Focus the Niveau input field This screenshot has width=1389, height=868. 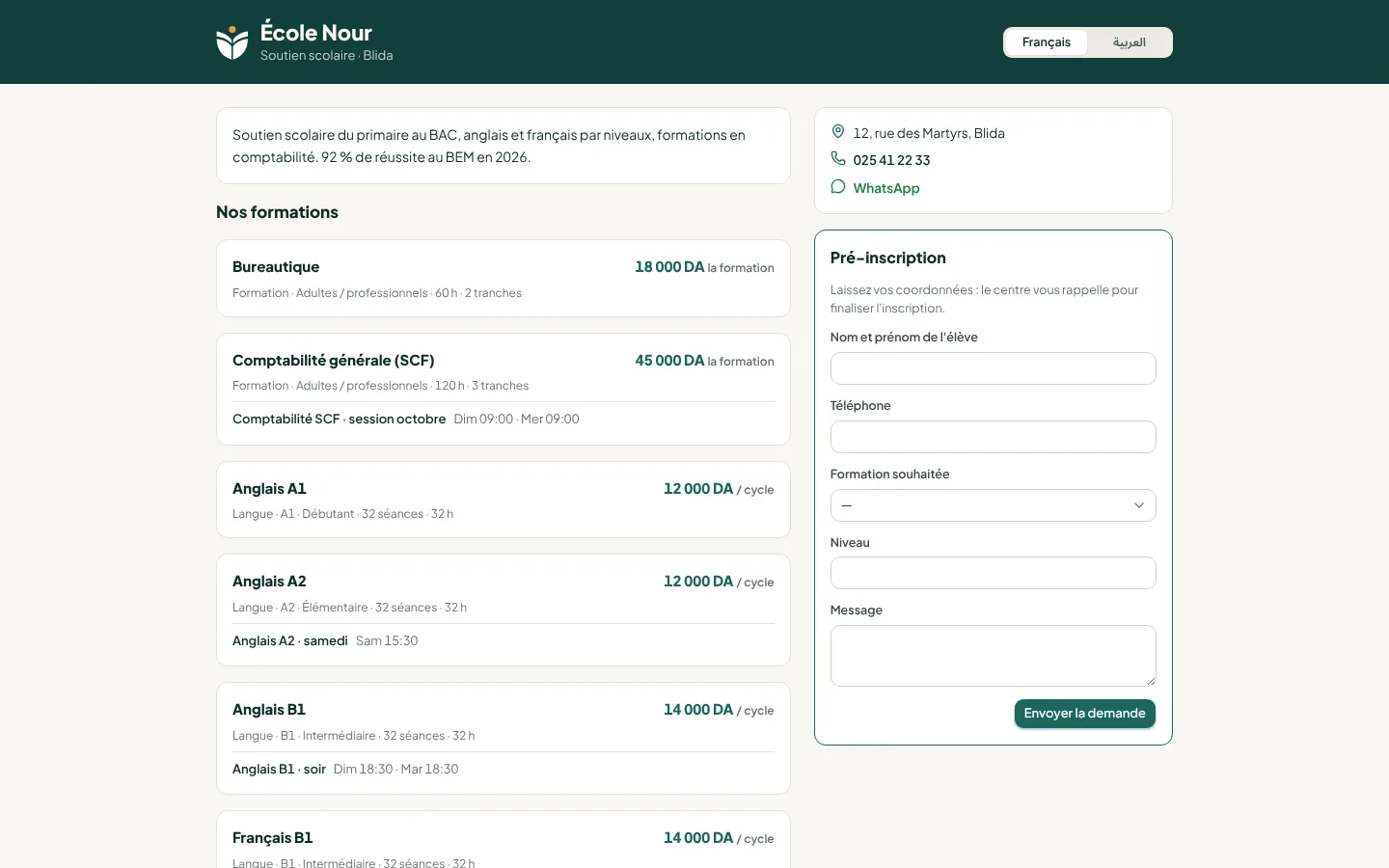point(993,573)
